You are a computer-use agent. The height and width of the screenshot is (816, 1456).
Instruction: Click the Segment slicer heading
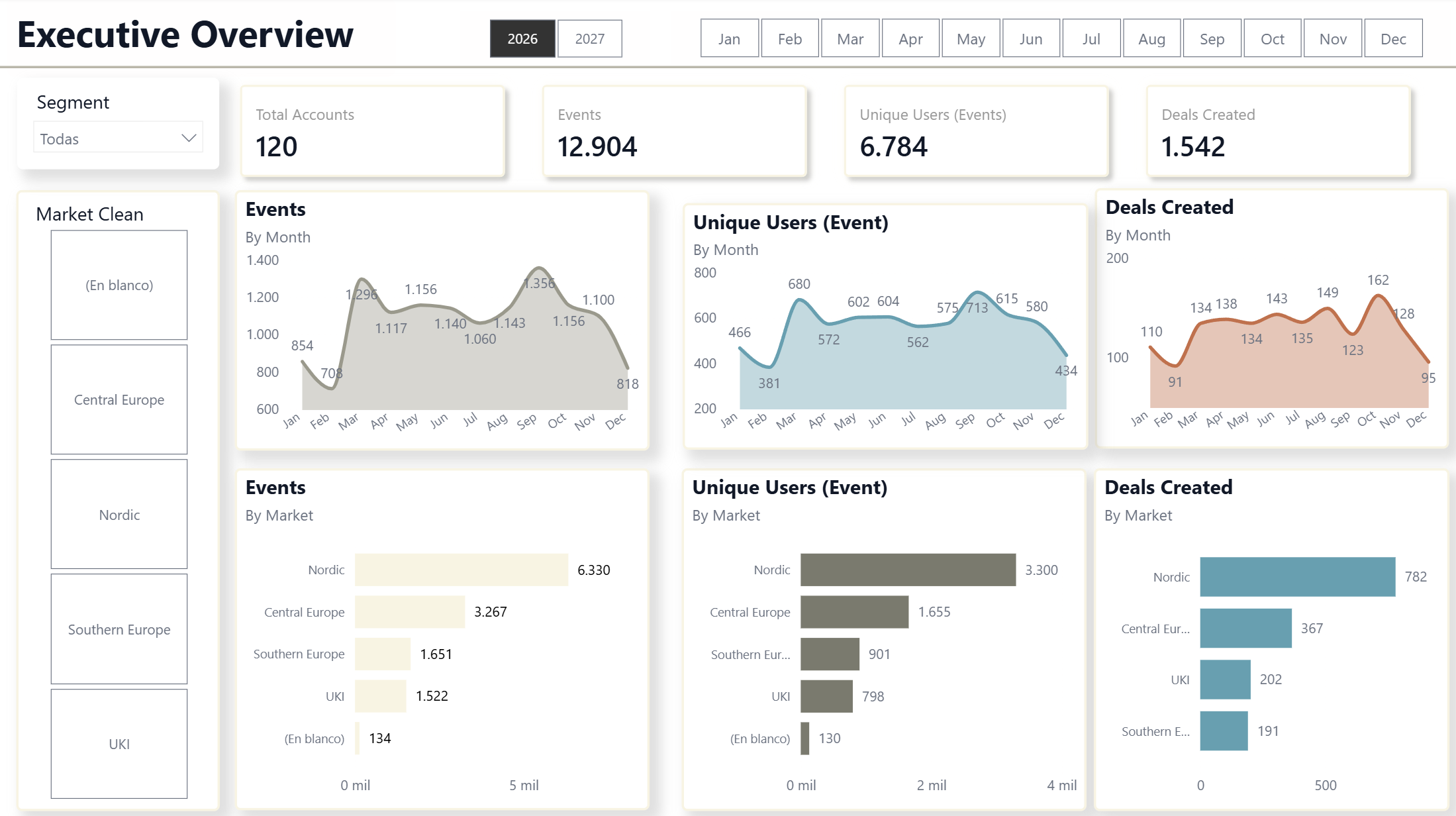click(x=73, y=102)
